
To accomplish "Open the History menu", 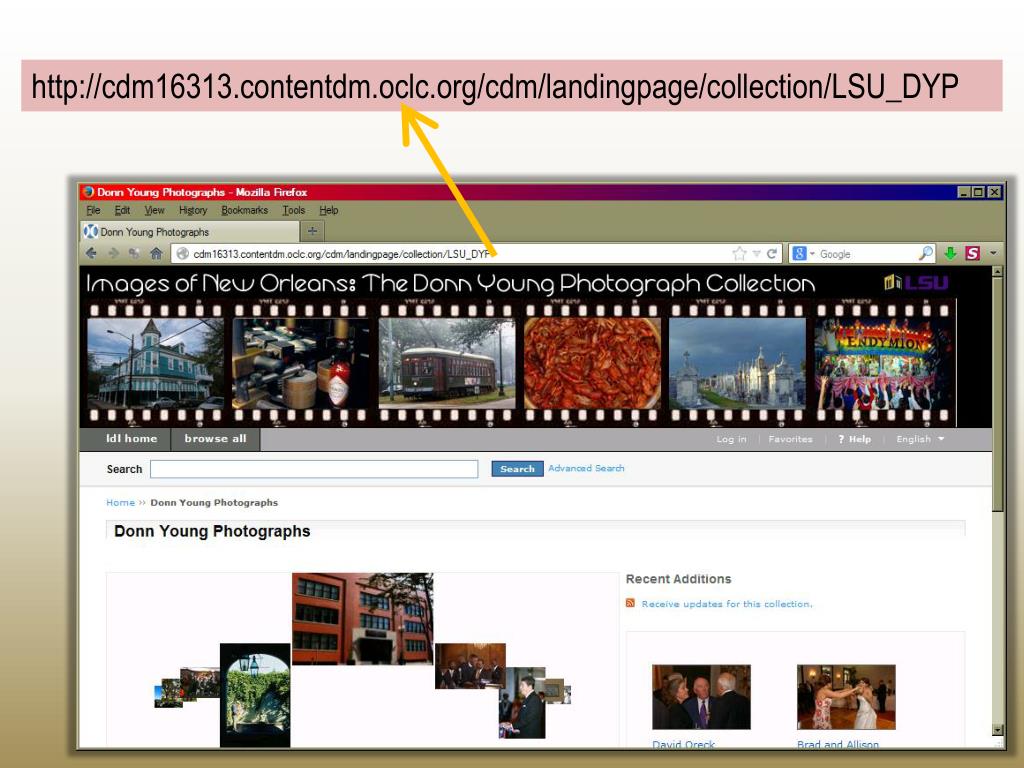I will point(193,210).
